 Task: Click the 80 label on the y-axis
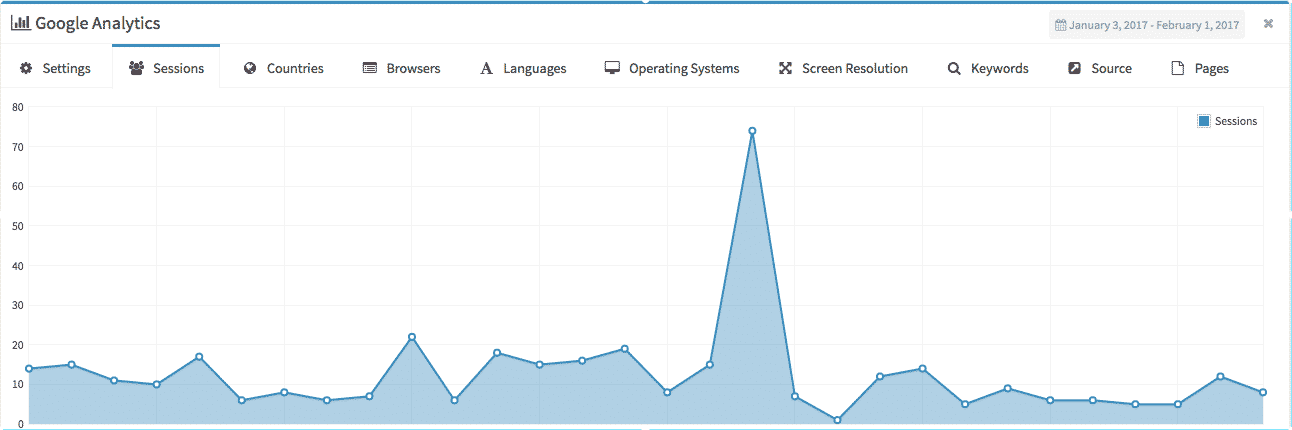point(17,107)
